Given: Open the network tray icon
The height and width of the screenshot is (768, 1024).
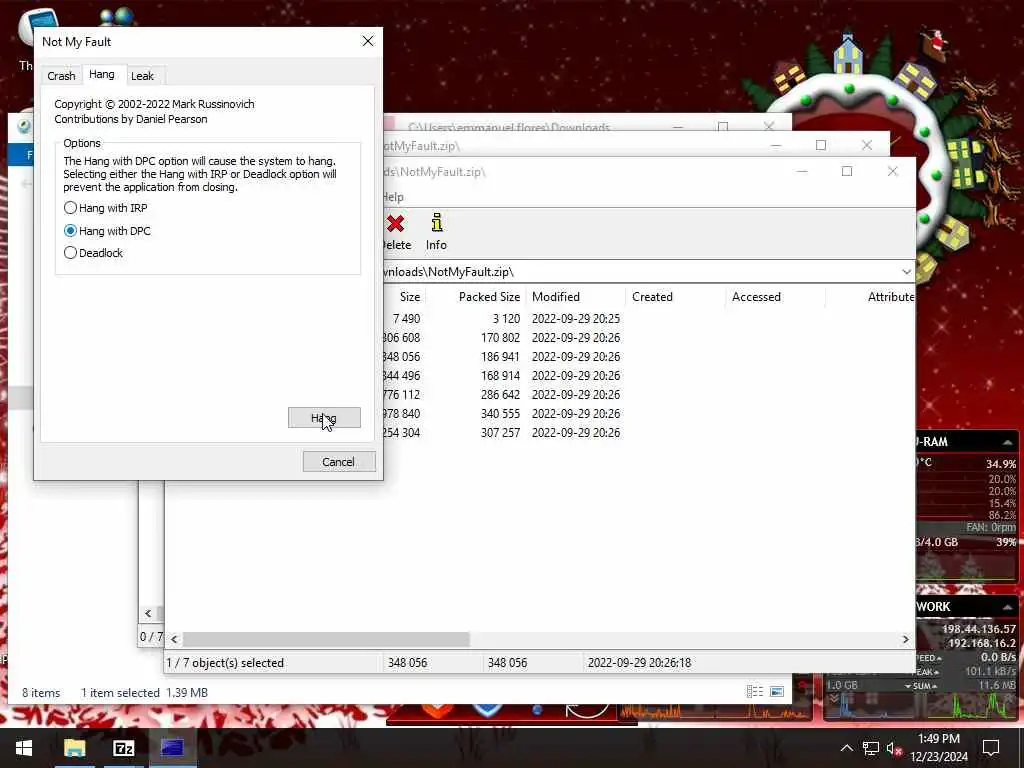Looking at the screenshot, I should pyautogui.click(x=870, y=748).
